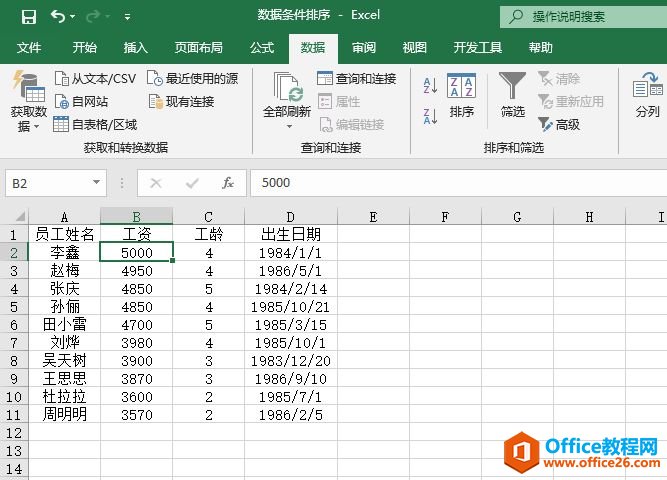Viewport: 667px width, 480px height.
Task: Open the undo history dropdown arrow
Action: click(x=73, y=17)
